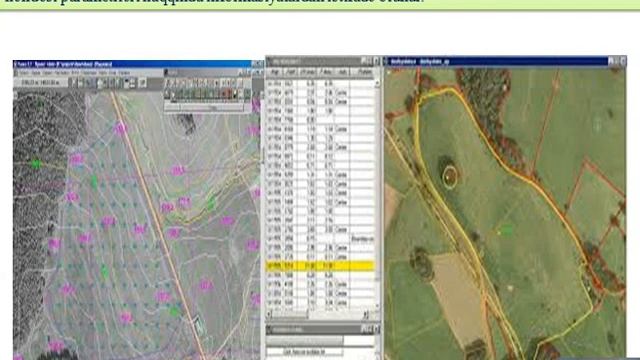Select the green marker on the aerial photo field

[x=506, y=231]
